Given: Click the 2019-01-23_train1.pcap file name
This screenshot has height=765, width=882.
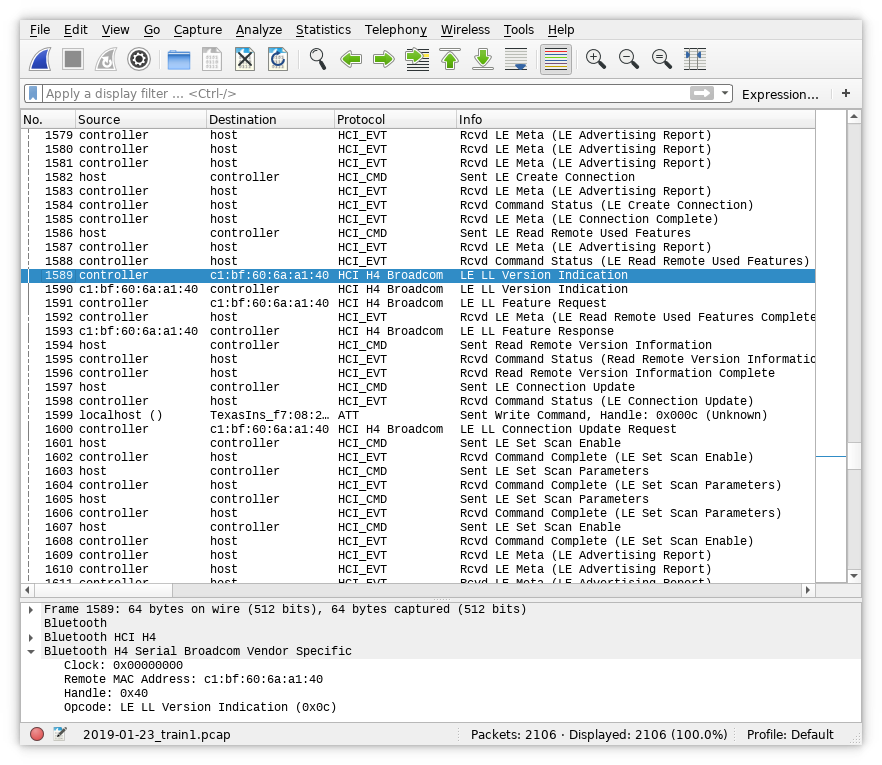Looking at the screenshot, I should click(x=156, y=735).
